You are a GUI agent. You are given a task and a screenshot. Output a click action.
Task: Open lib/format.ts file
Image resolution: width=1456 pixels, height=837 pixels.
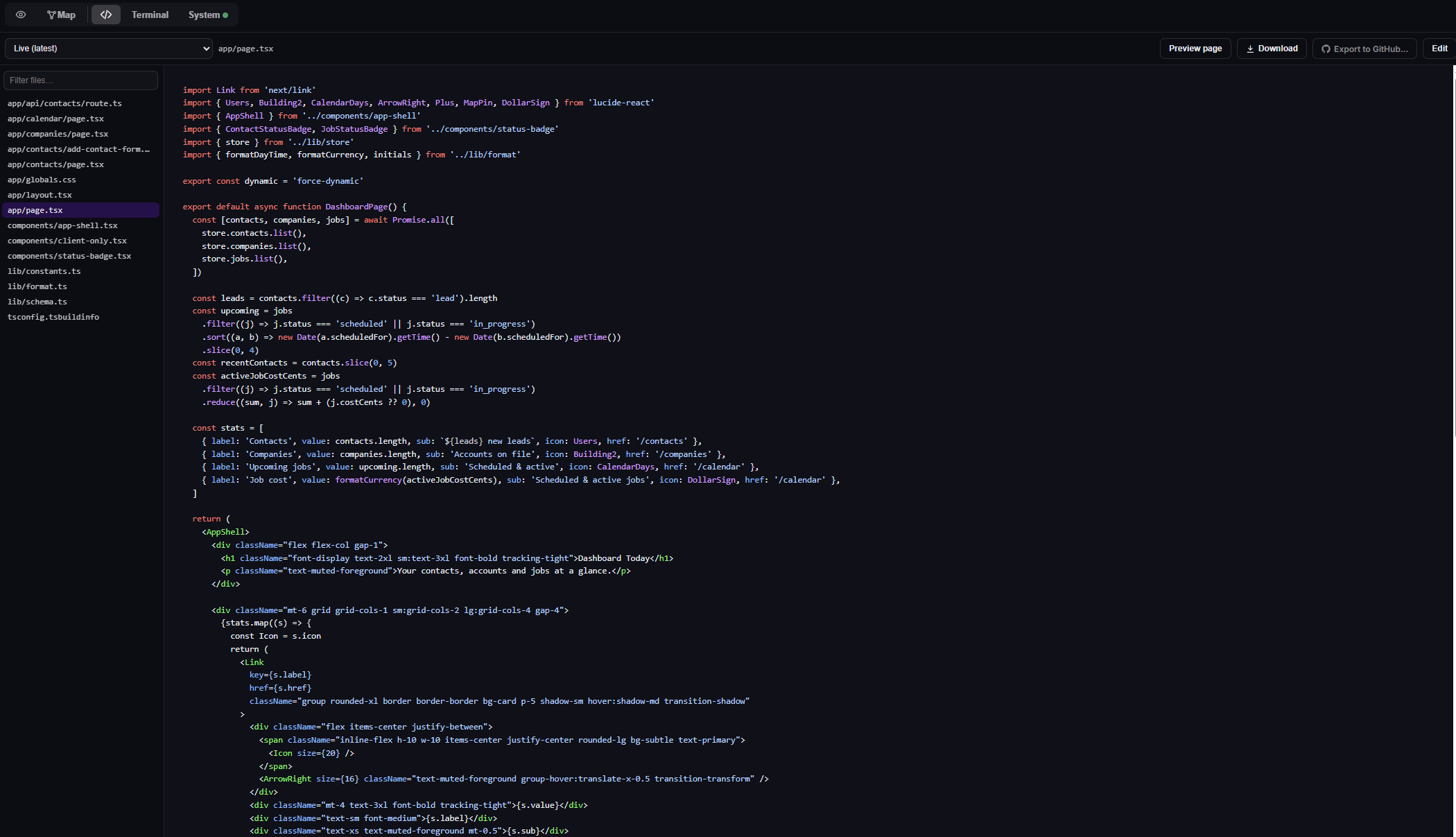tap(80, 286)
